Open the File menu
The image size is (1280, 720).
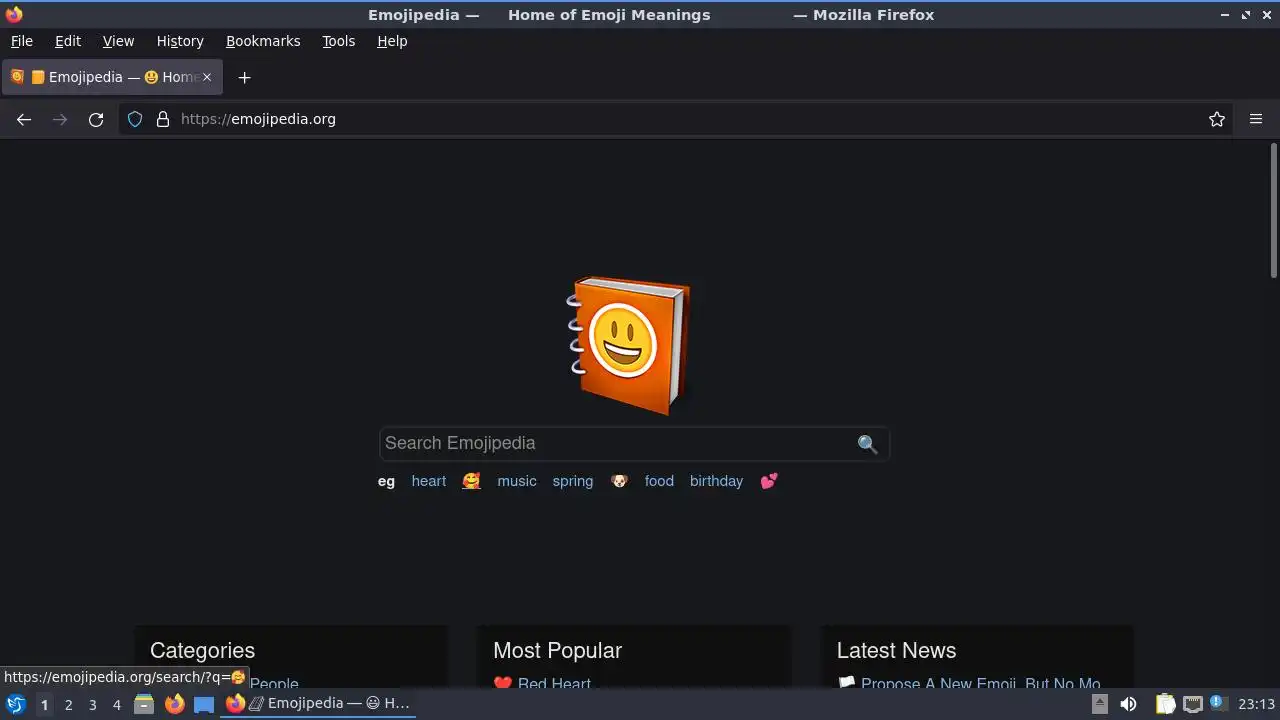pos(21,41)
